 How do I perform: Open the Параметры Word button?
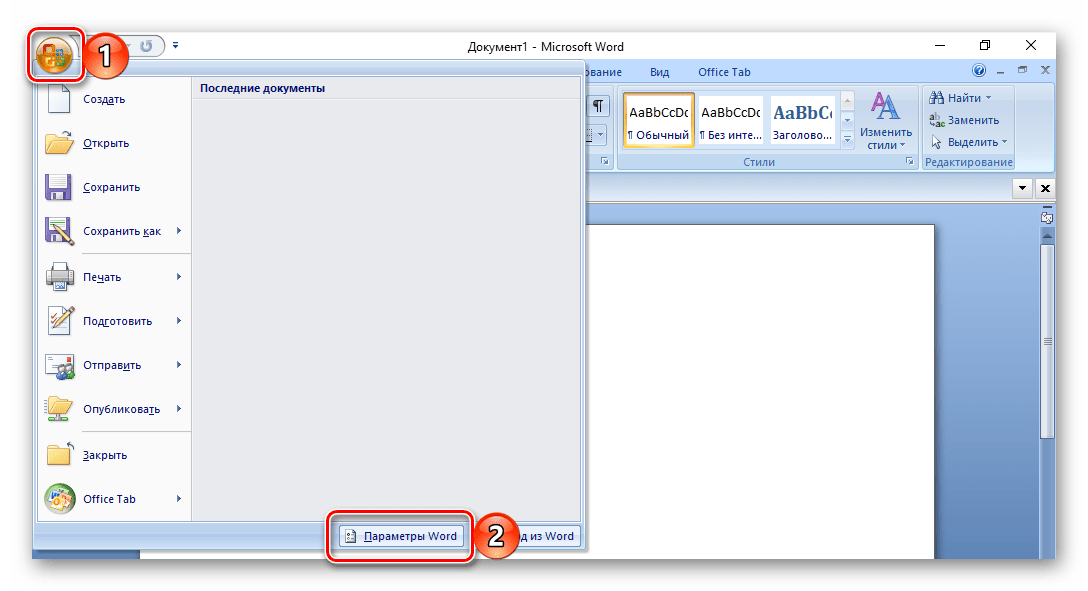tap(402, 536)
